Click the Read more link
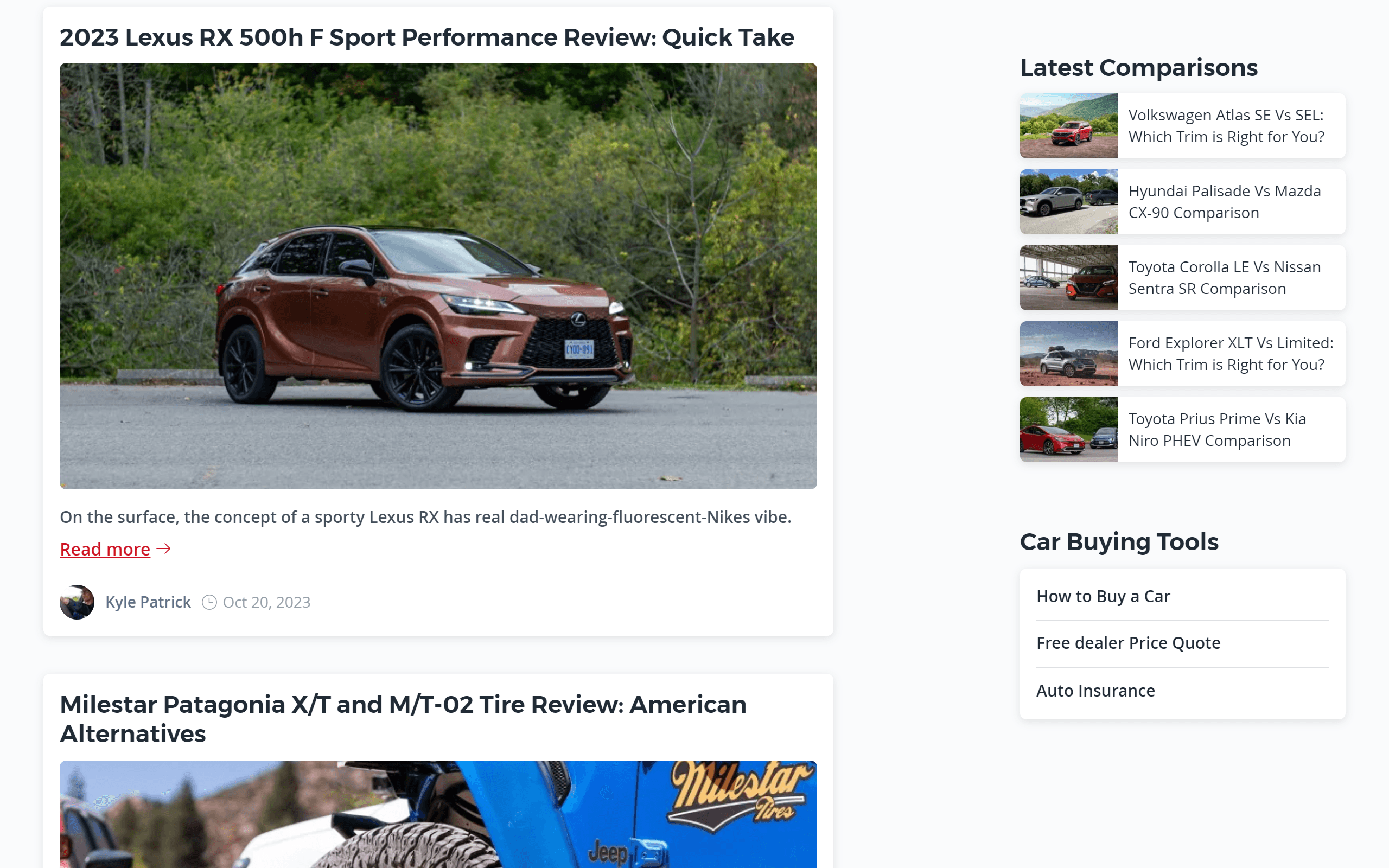The width and height of the screenshot is (1389, 868). [105, 550]
